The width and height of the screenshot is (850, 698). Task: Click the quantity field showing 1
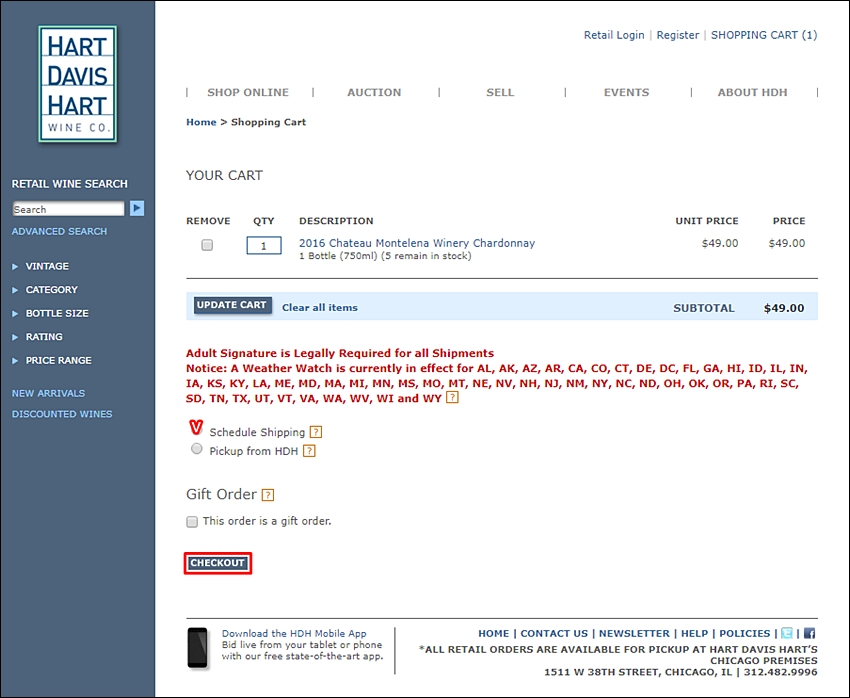coord(264,245)
